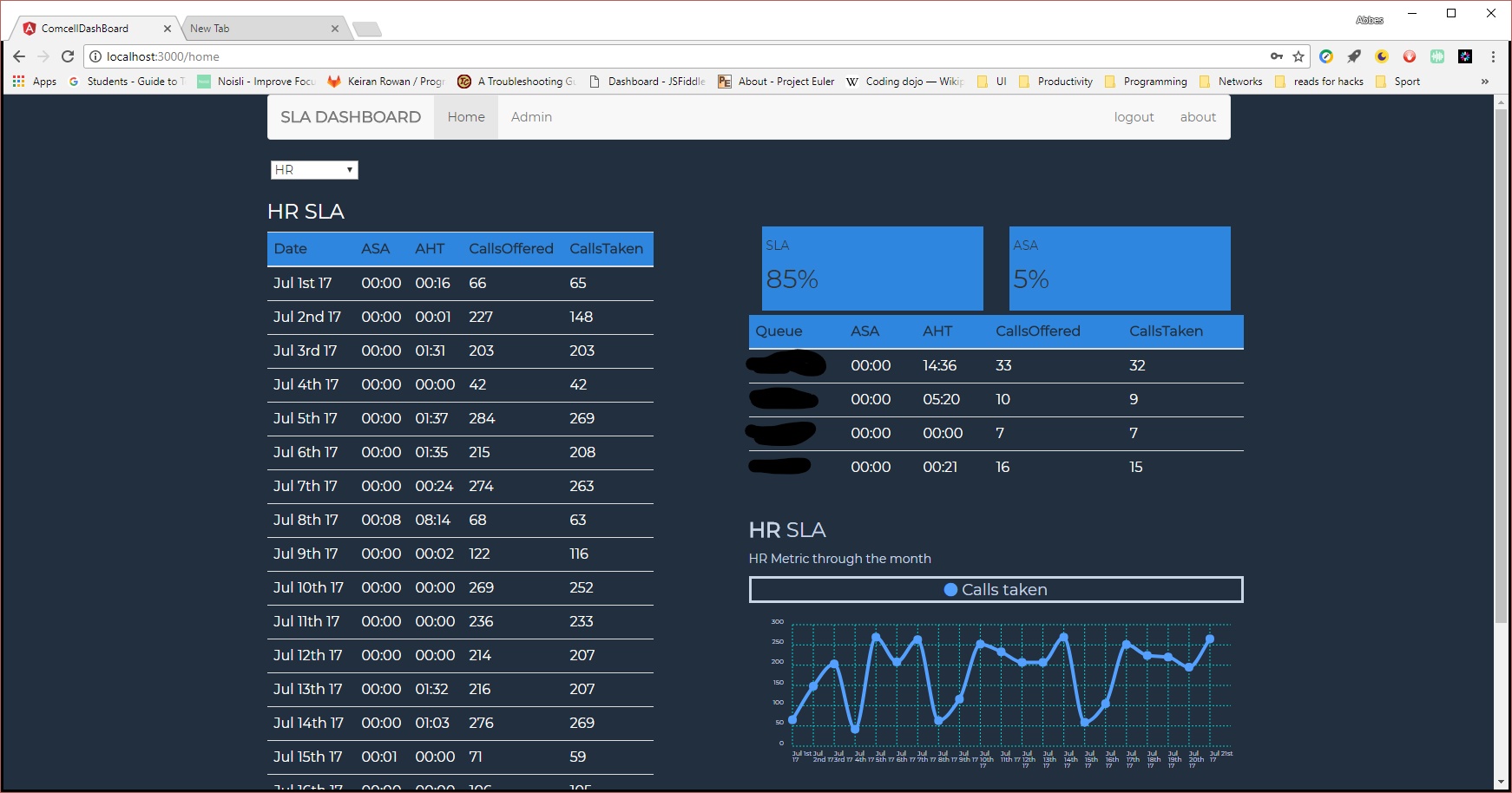Click the CallsOffered header in HR SLA table
The height and width of the screenshot is (793, 1512).
pos(511,249)
